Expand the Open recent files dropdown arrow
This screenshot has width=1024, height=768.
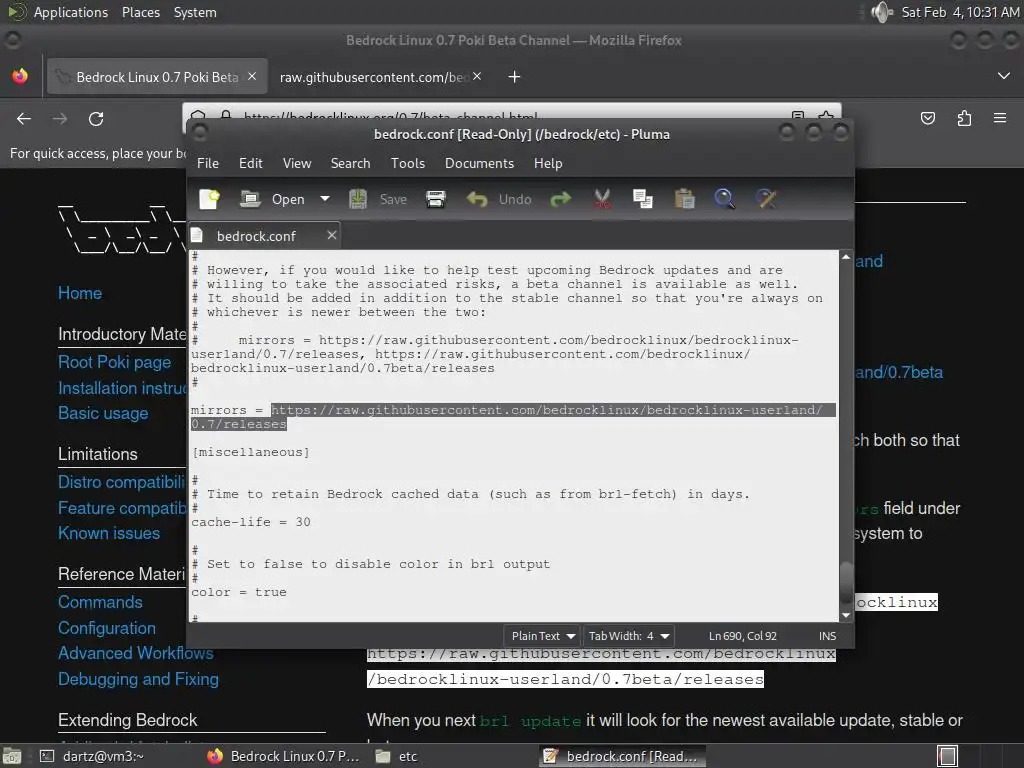325,199
